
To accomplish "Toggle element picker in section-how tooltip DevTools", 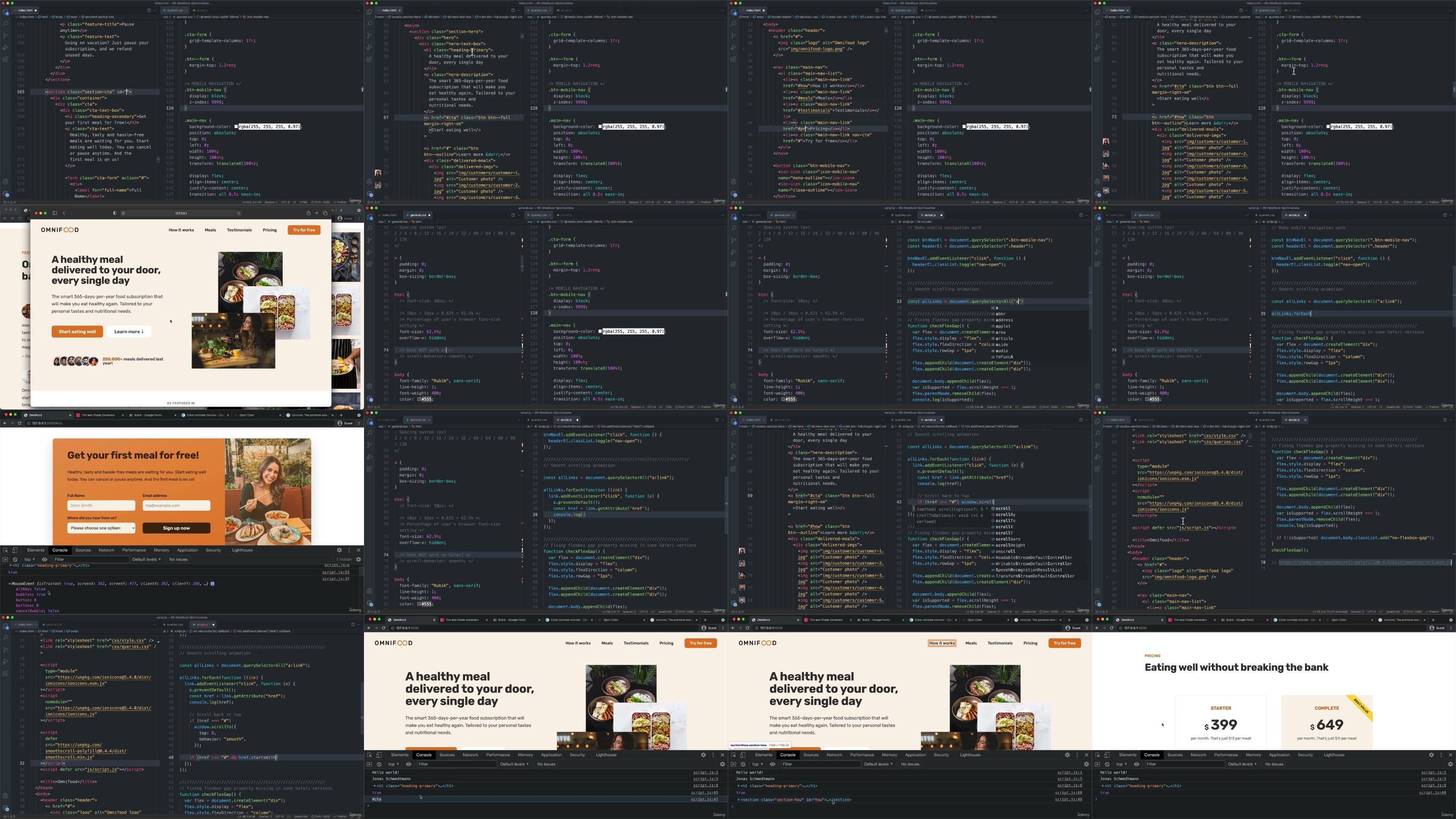I will pos(733,754).
